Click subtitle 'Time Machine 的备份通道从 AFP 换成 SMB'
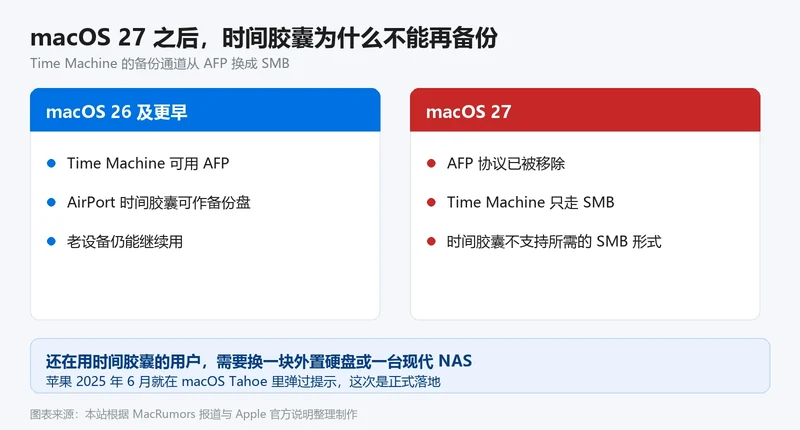800x430 pixels. (x=160, y=63)
